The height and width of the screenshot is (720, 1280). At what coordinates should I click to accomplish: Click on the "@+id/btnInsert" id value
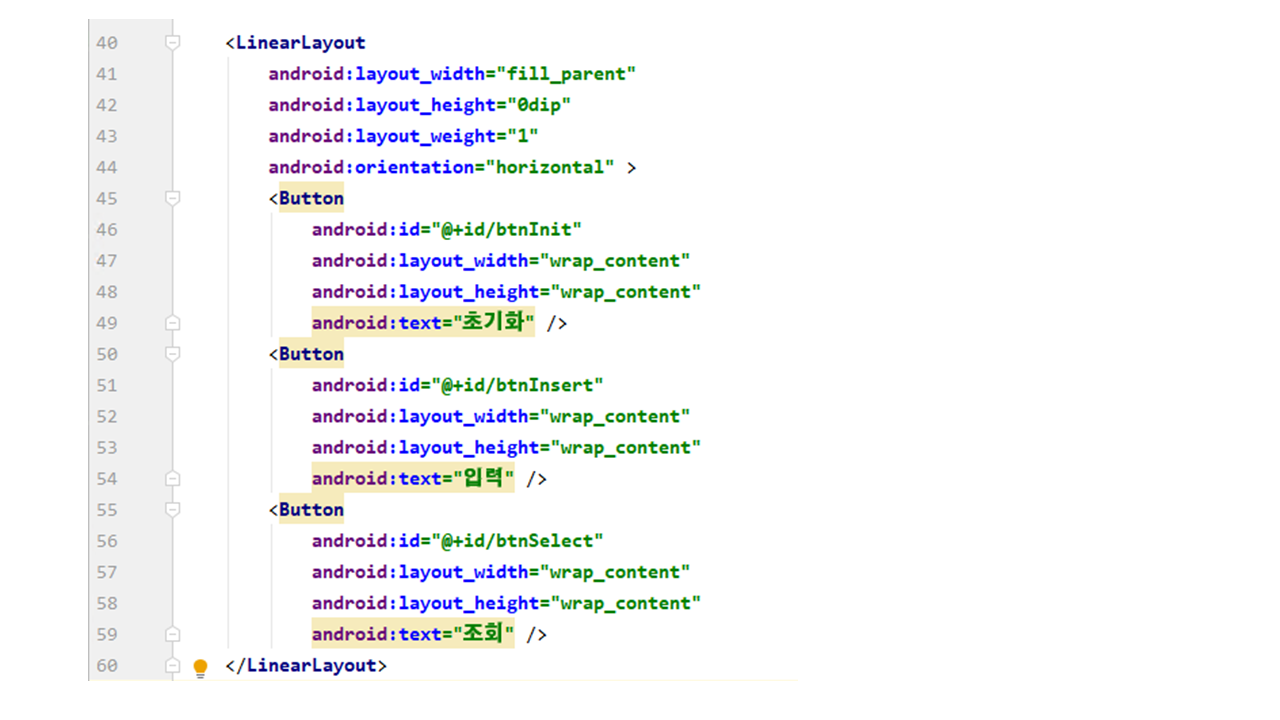522,385
